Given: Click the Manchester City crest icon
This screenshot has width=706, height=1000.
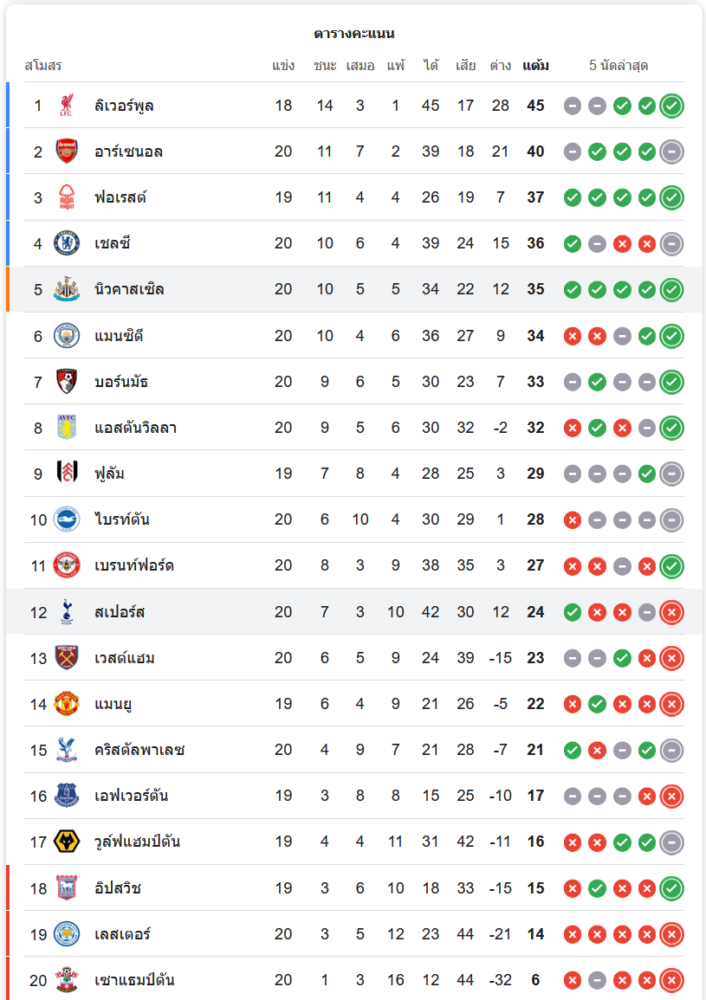Looking at the screenshot, I should point(67,335).
